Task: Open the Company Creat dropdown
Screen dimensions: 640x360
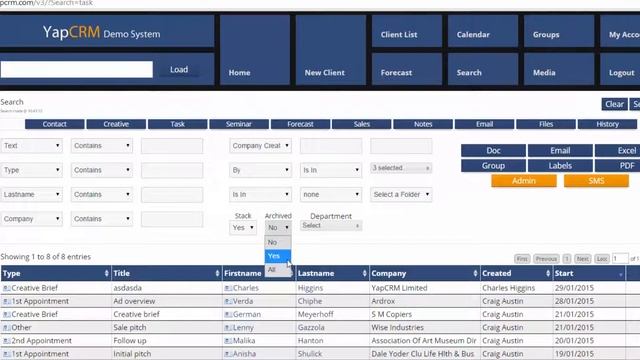Action: 260,146
